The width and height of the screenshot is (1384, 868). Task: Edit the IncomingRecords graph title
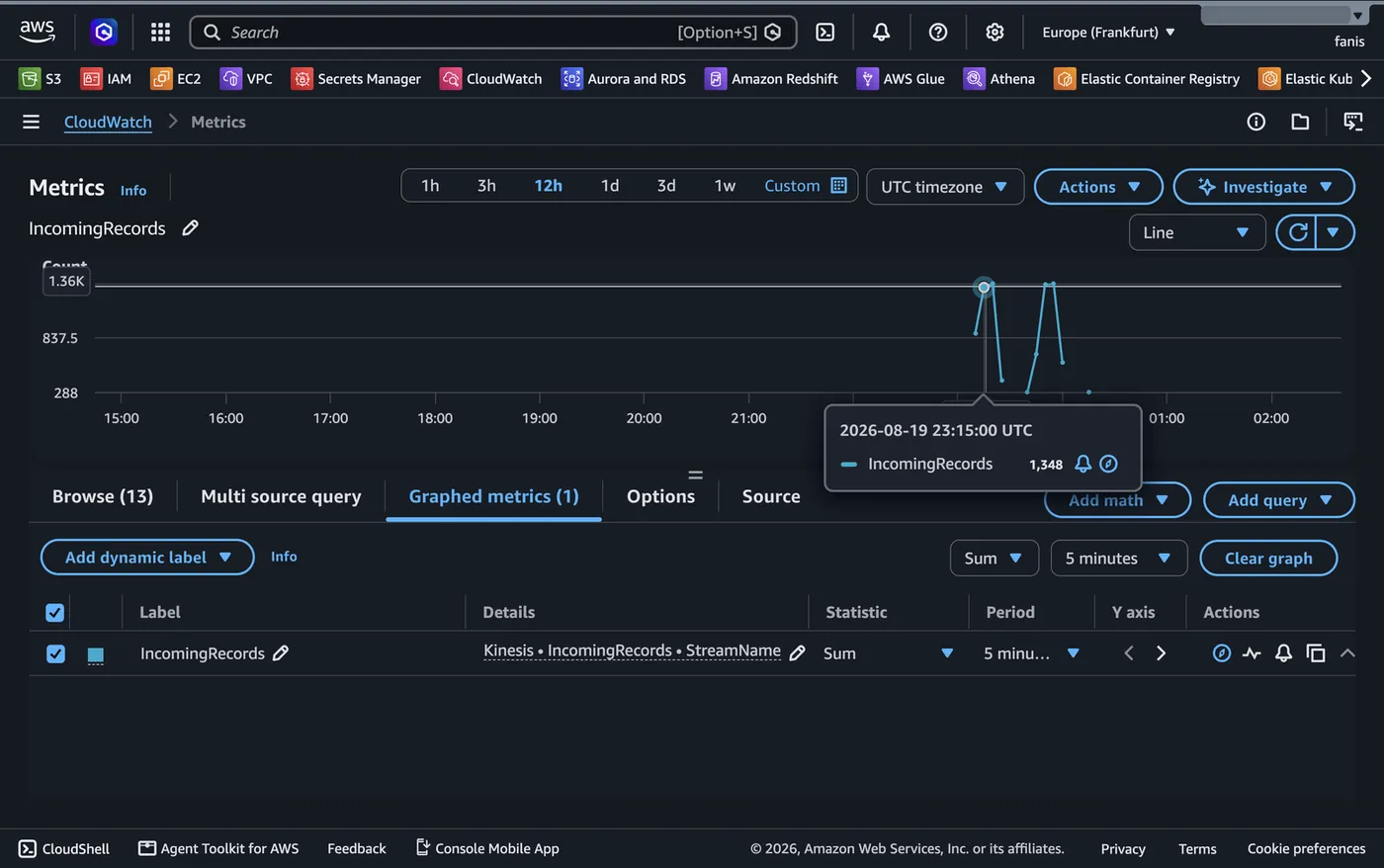tap(191, 228)
